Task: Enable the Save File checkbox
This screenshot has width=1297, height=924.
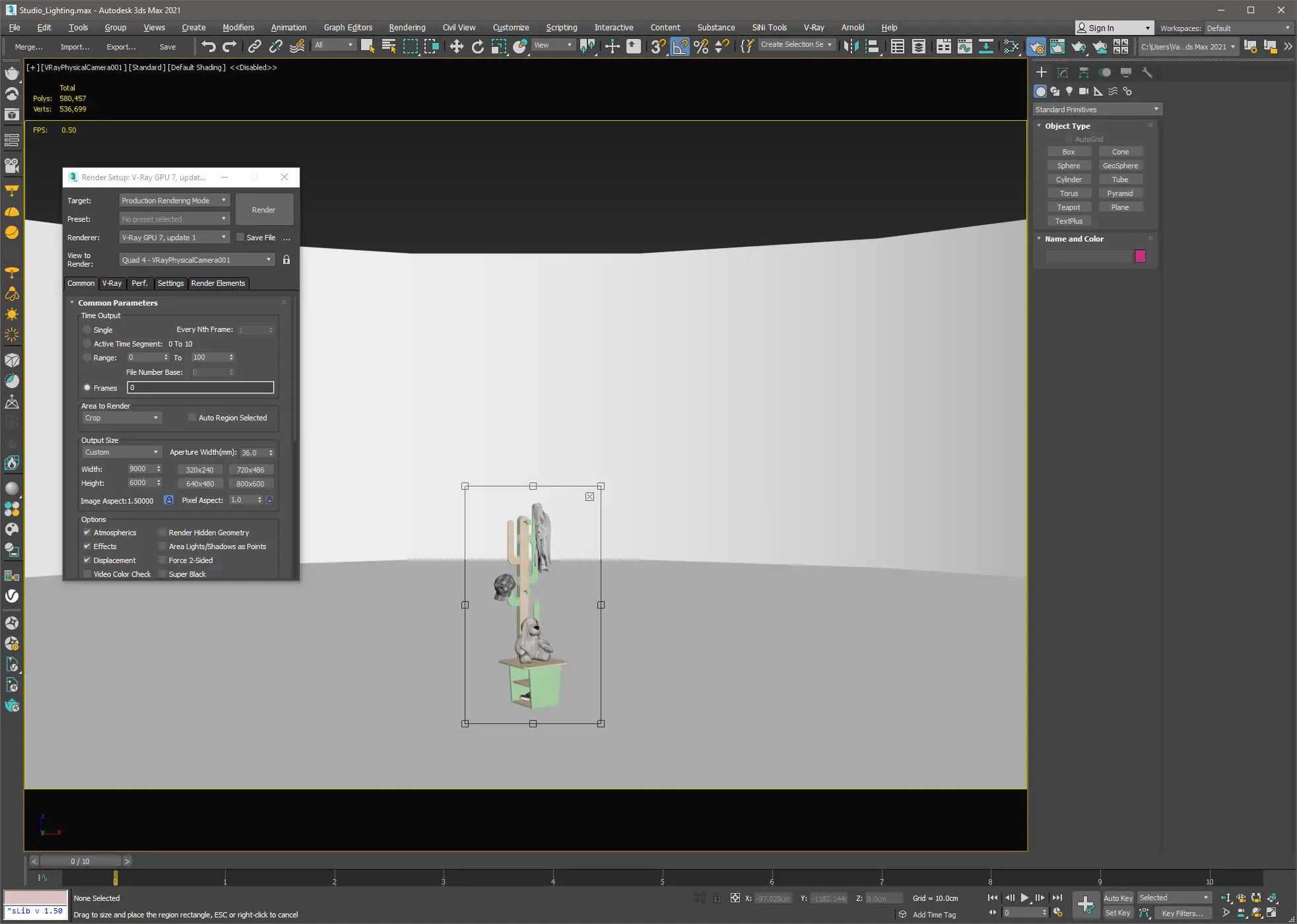Action: point(241,238)
